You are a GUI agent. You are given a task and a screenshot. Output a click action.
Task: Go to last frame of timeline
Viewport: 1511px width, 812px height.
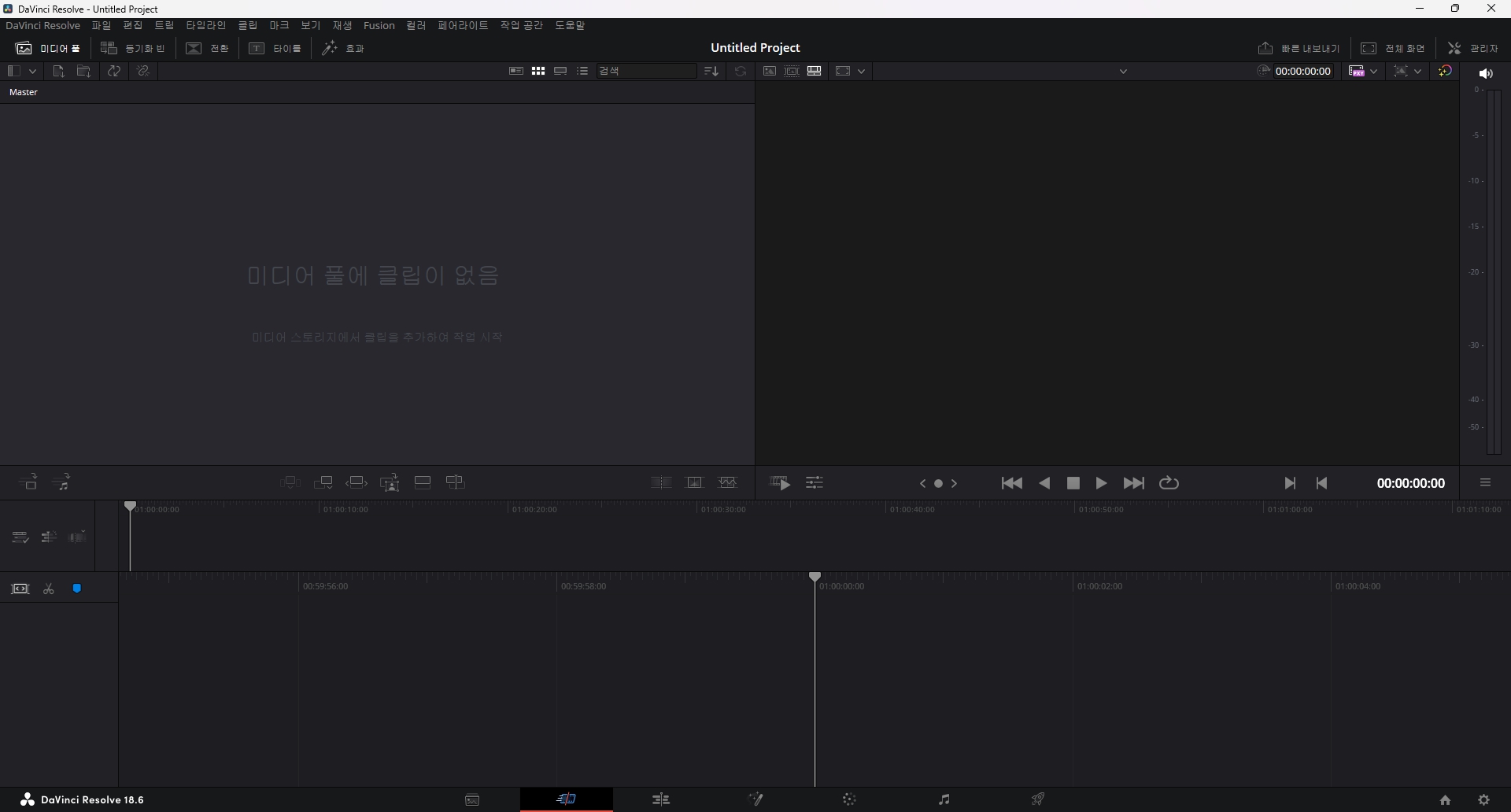point(1134,483)
